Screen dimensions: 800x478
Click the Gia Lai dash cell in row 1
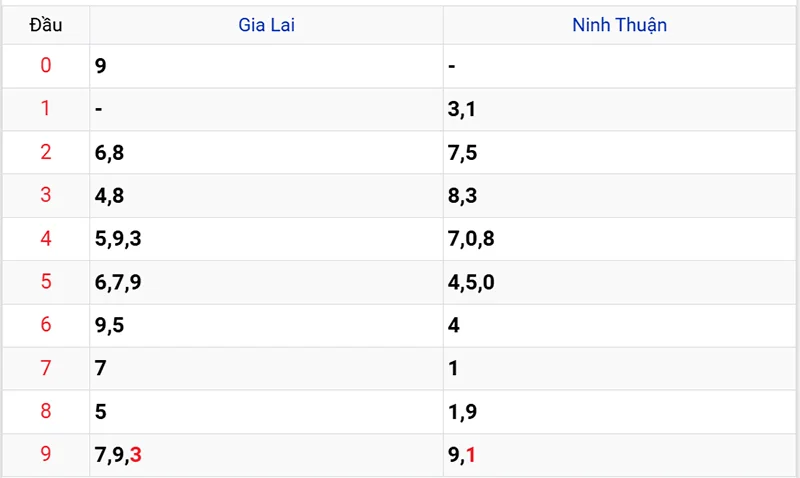[x=99, y=109]
